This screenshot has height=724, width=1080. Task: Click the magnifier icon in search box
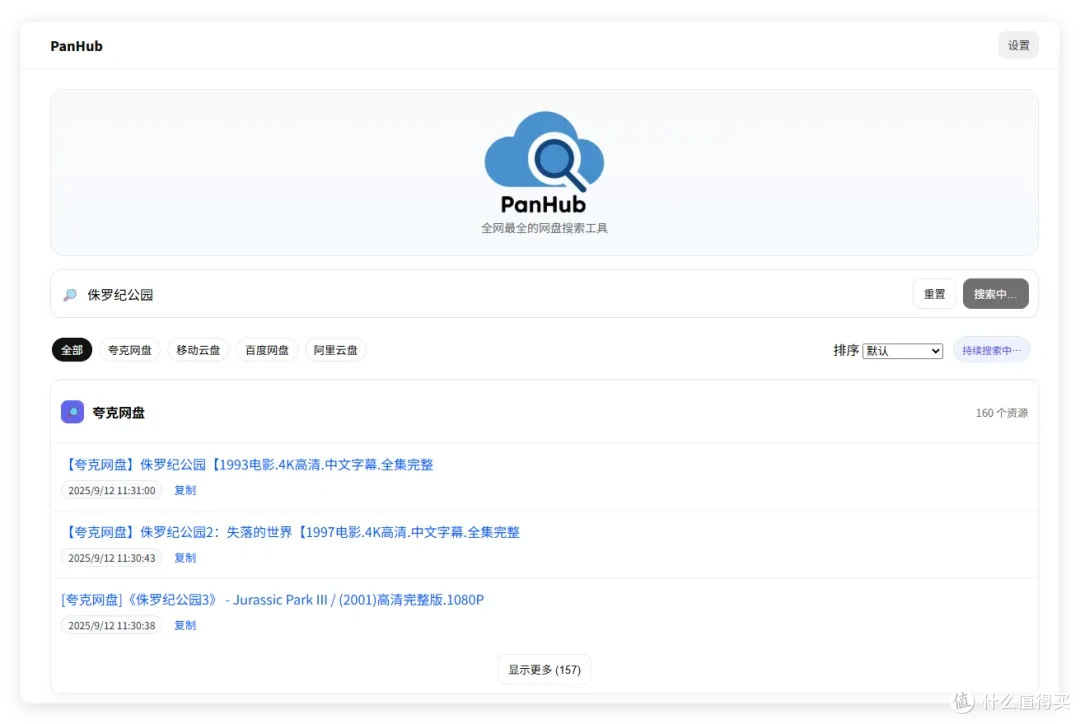coord(70,295)
